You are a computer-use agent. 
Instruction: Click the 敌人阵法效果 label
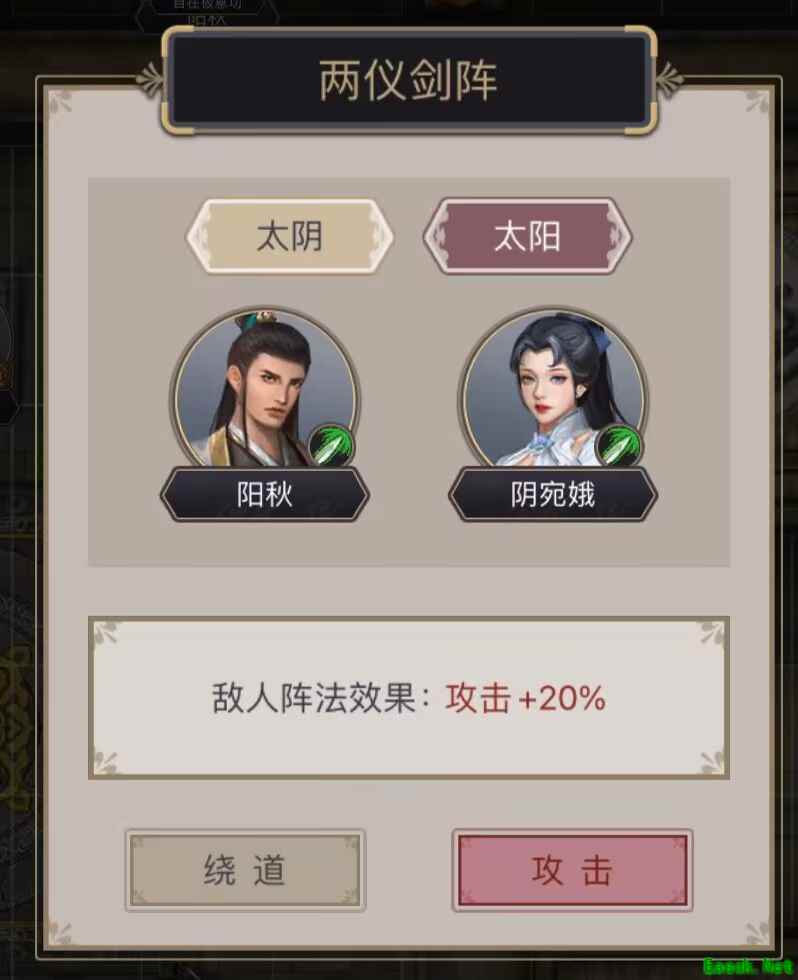(313, 698)
